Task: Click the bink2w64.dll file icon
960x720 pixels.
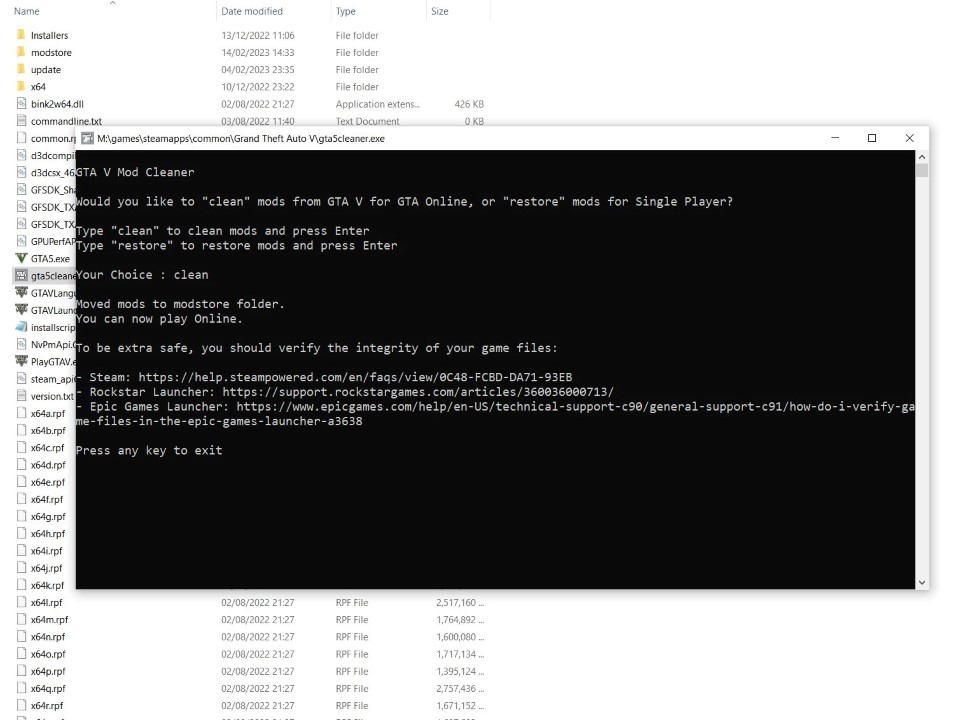Action: point(21,103)
